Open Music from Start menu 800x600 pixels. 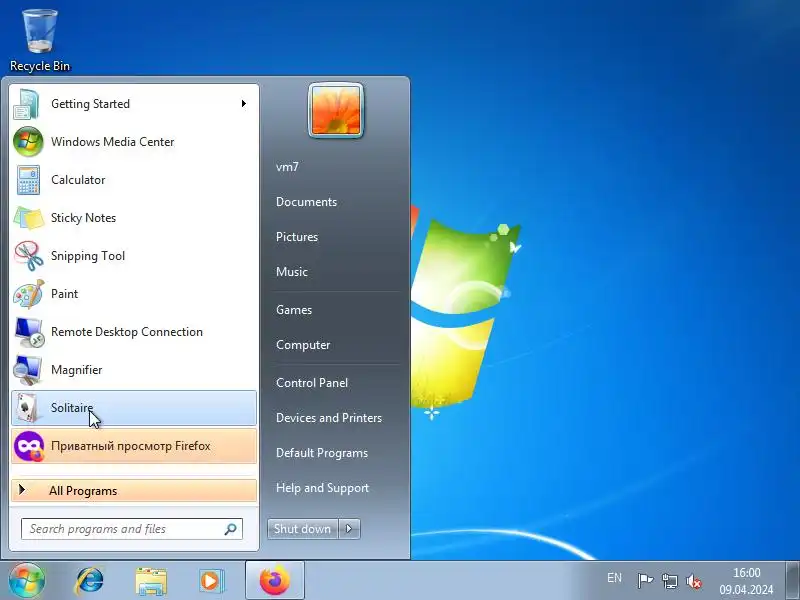[x=291, y=271]
